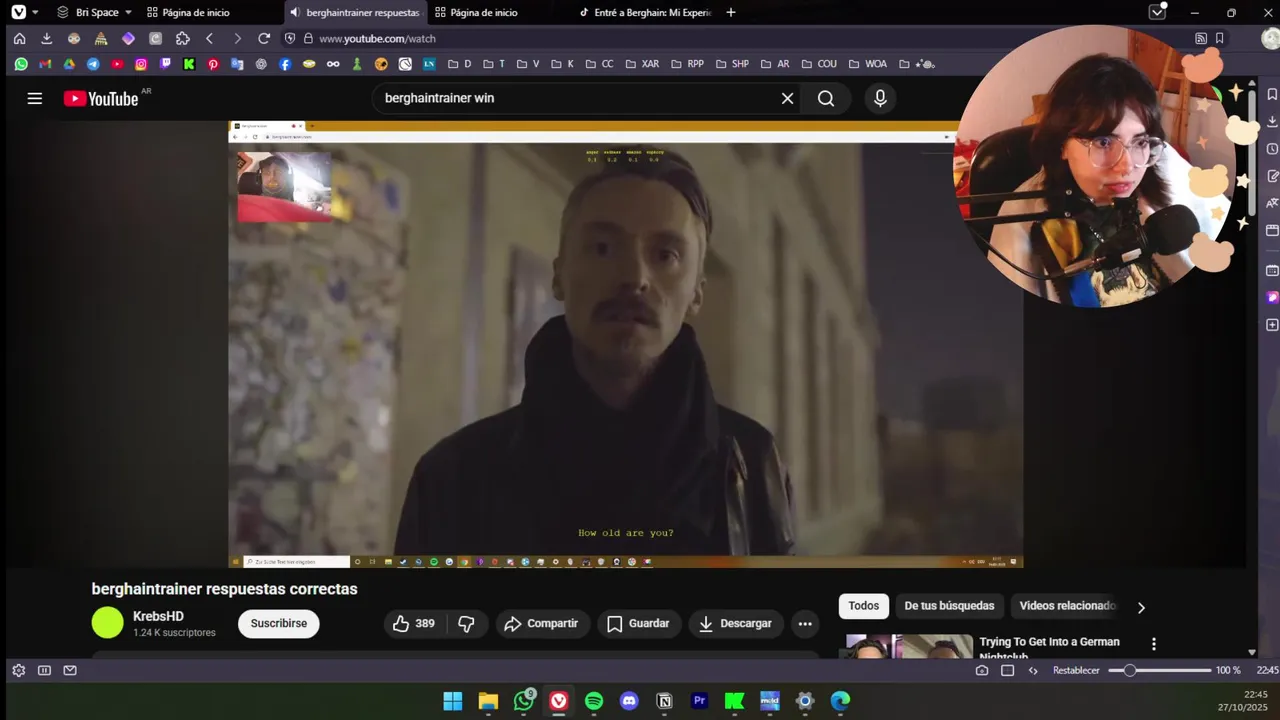
Task: Open the XAR bookmarks folder
Action: 642,64
